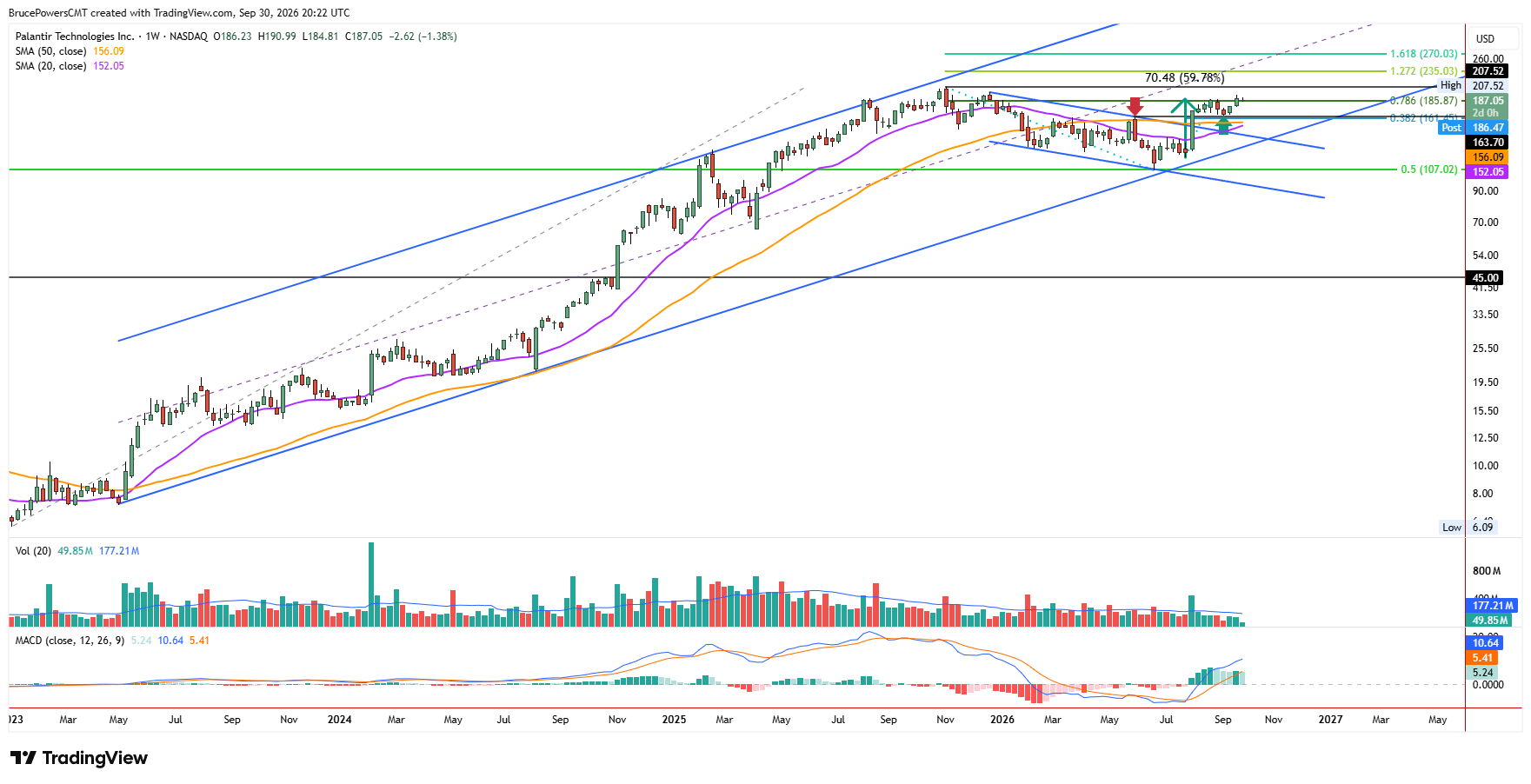Click the purple 152.05 SMA price tag

(x=1488, y=172)
